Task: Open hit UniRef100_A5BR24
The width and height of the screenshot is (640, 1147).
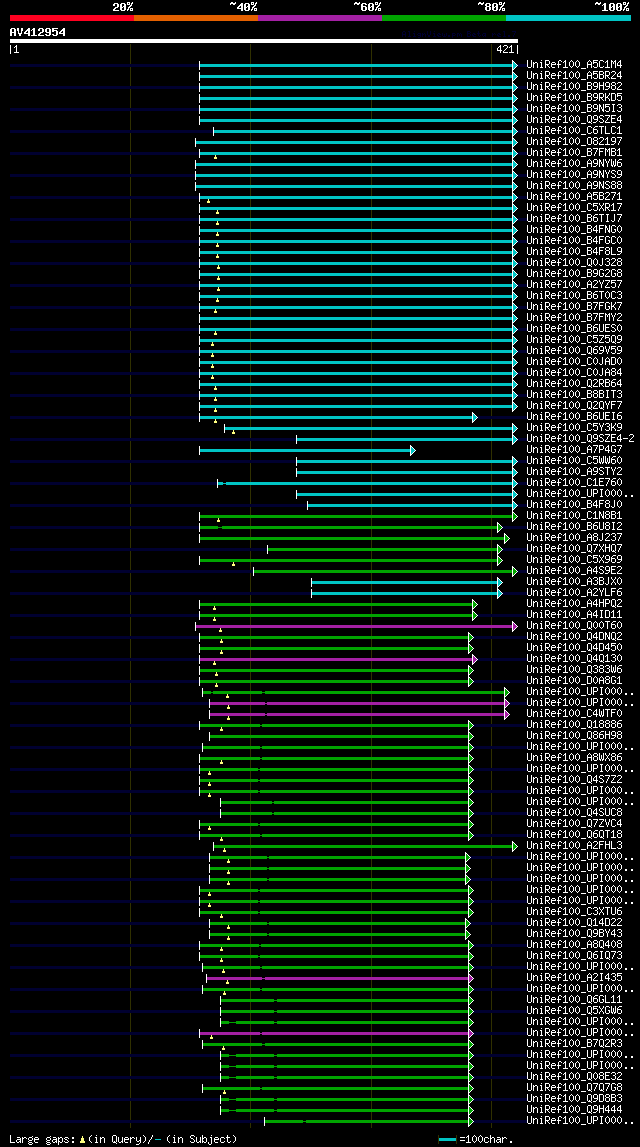Action: (x=574, y=75)
